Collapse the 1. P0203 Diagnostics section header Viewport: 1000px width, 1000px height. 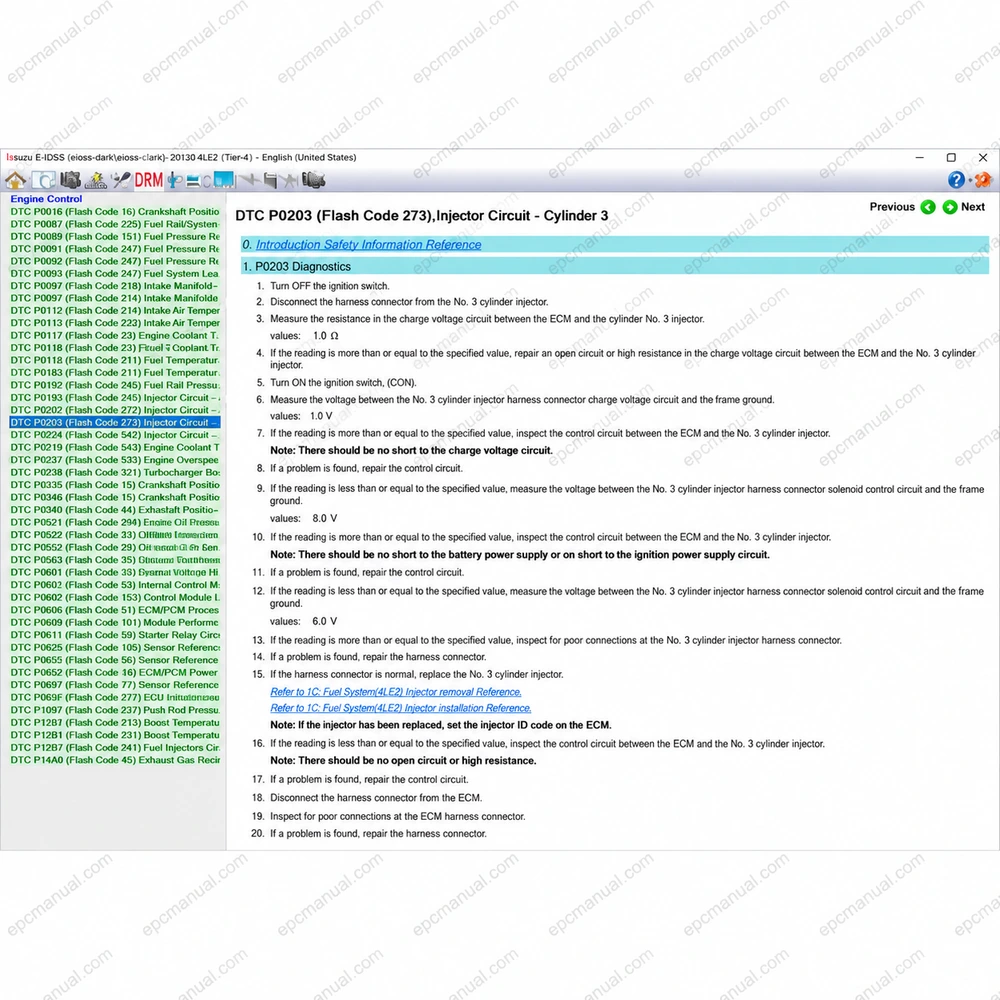point(614,267)
